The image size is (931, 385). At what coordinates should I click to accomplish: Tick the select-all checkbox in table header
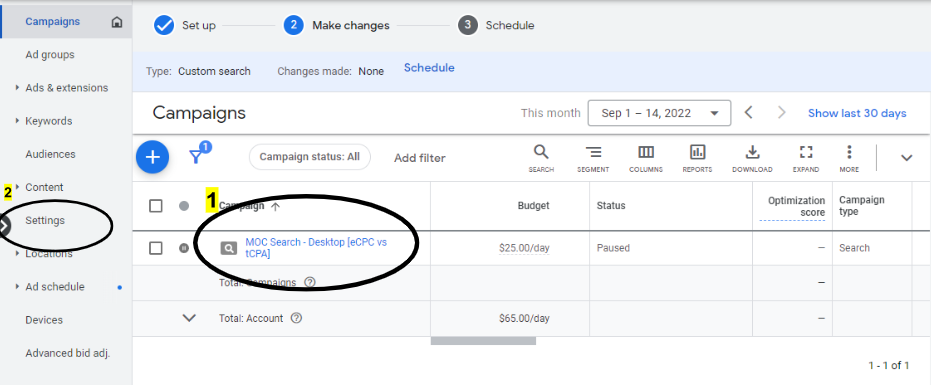point(156,206)
